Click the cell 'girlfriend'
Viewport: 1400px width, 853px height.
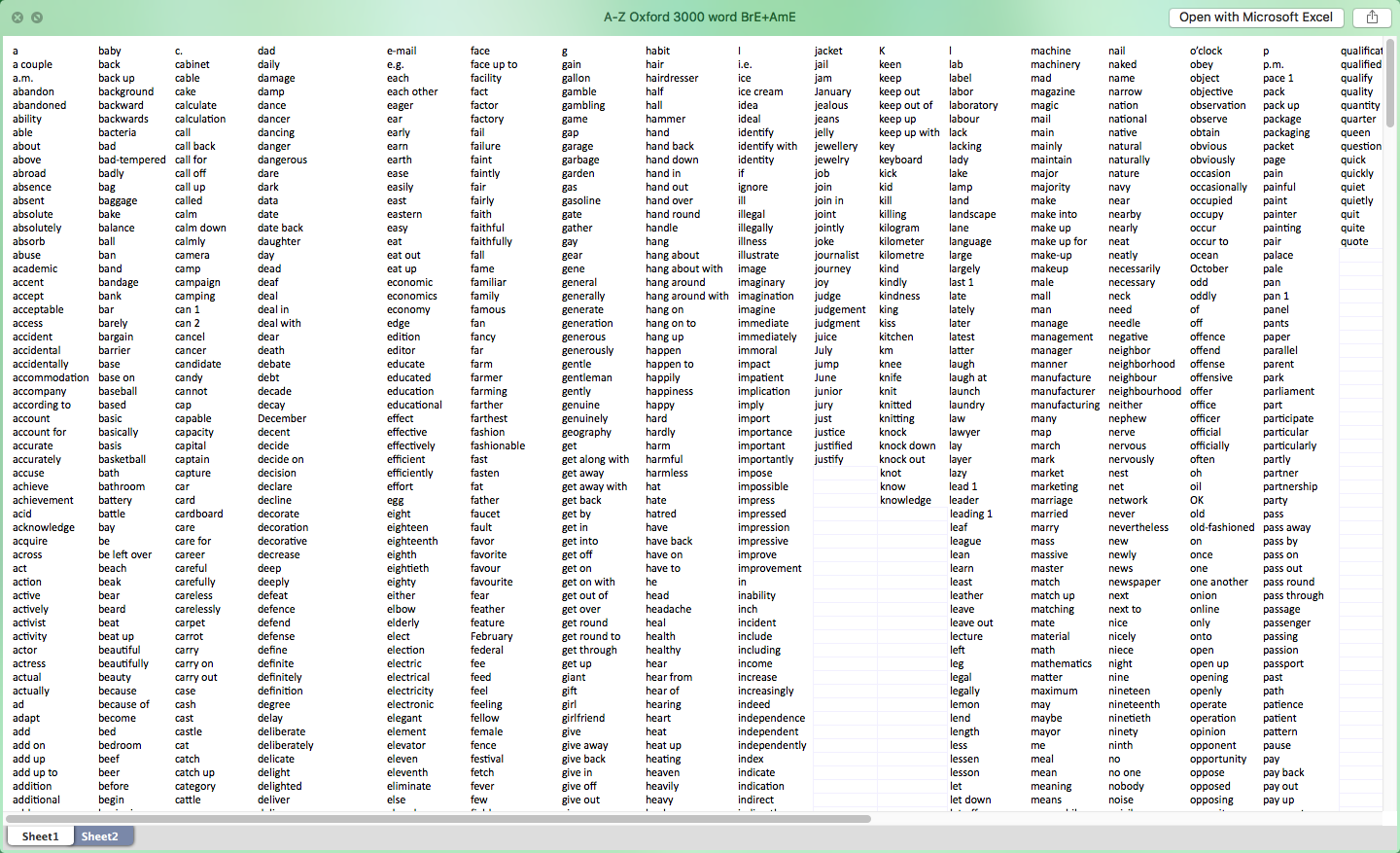[582, 718]
